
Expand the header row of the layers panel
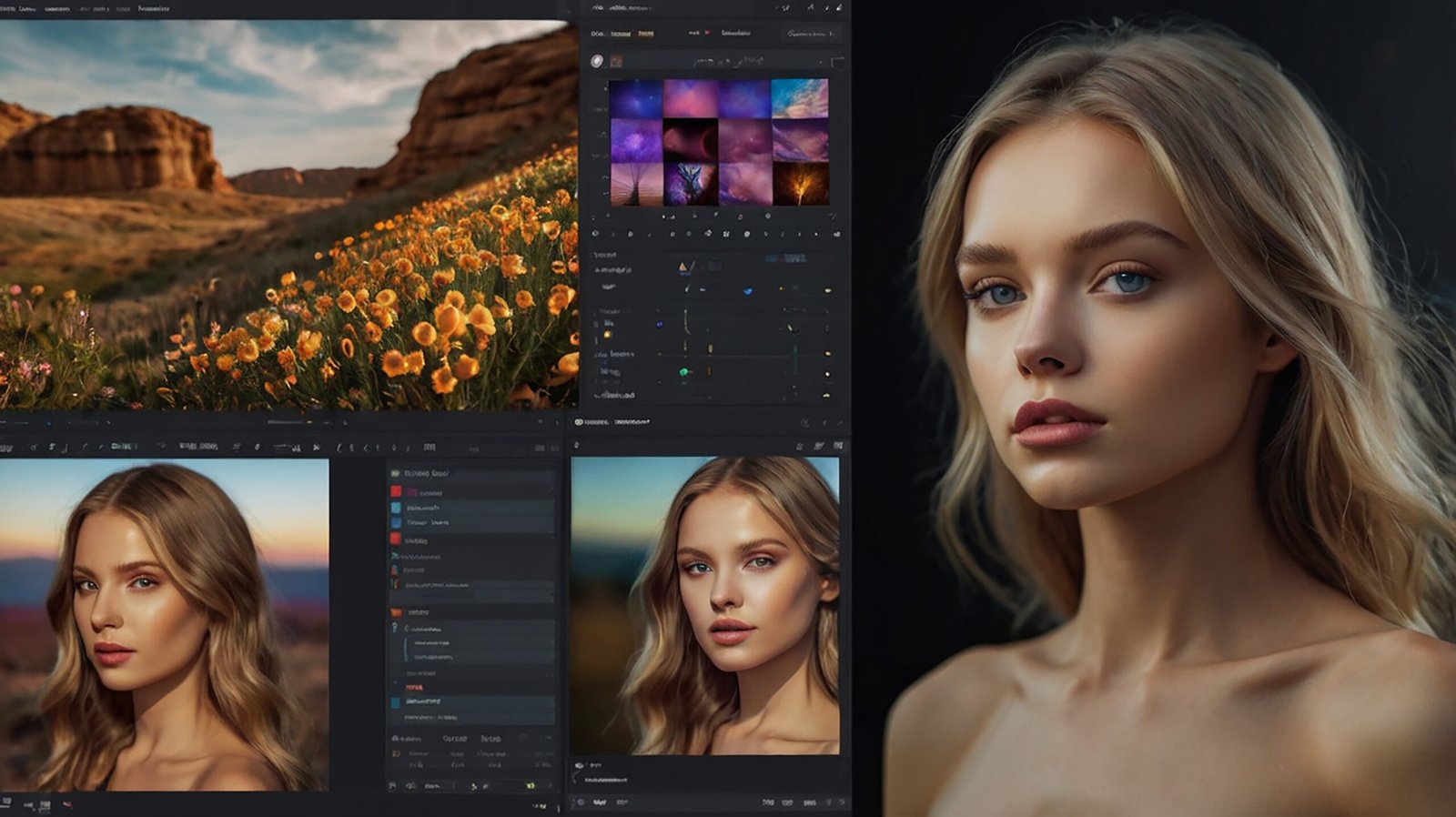click(x=426, y=473)
